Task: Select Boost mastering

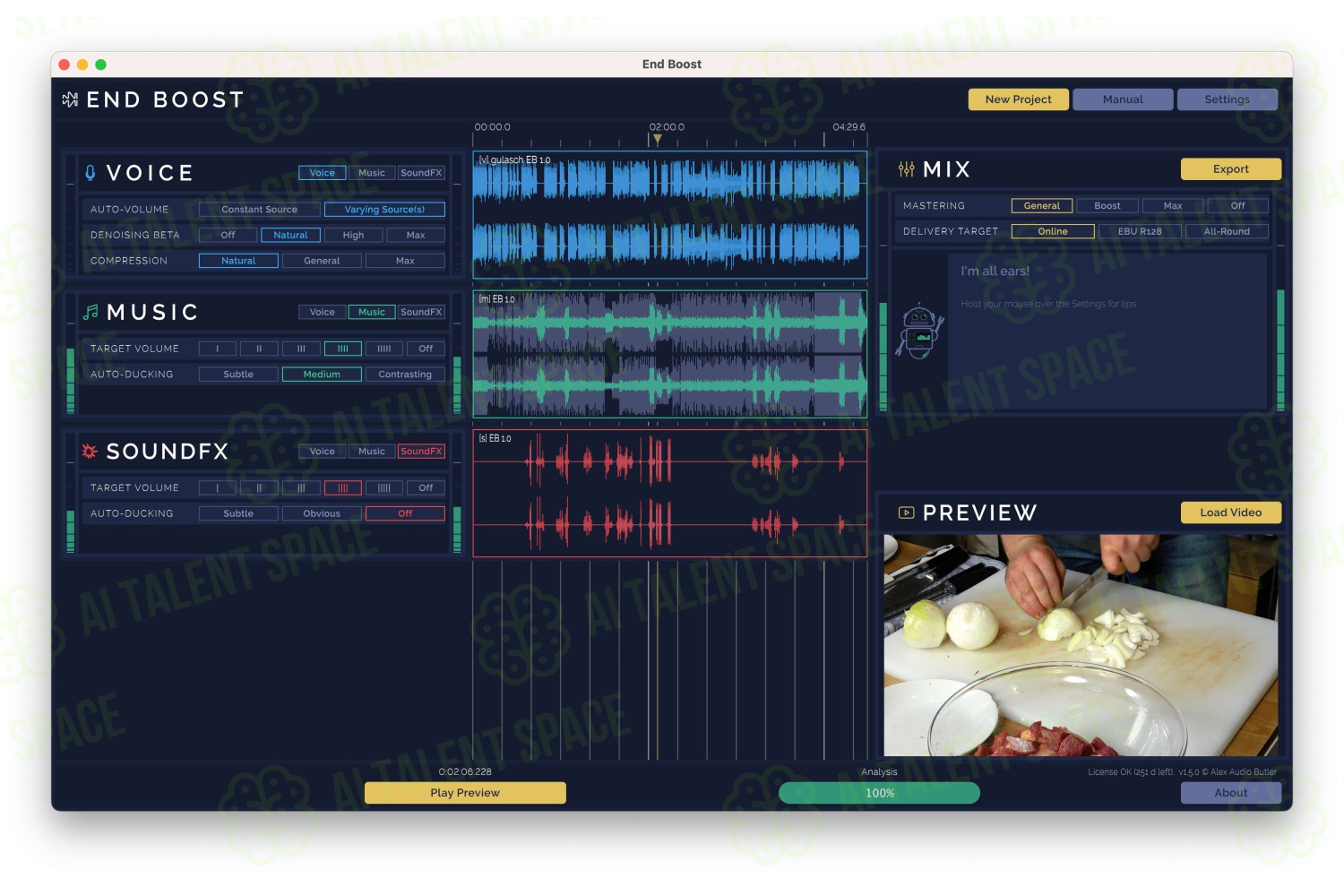Action: pyautogui.click(x=1107, y=206)
